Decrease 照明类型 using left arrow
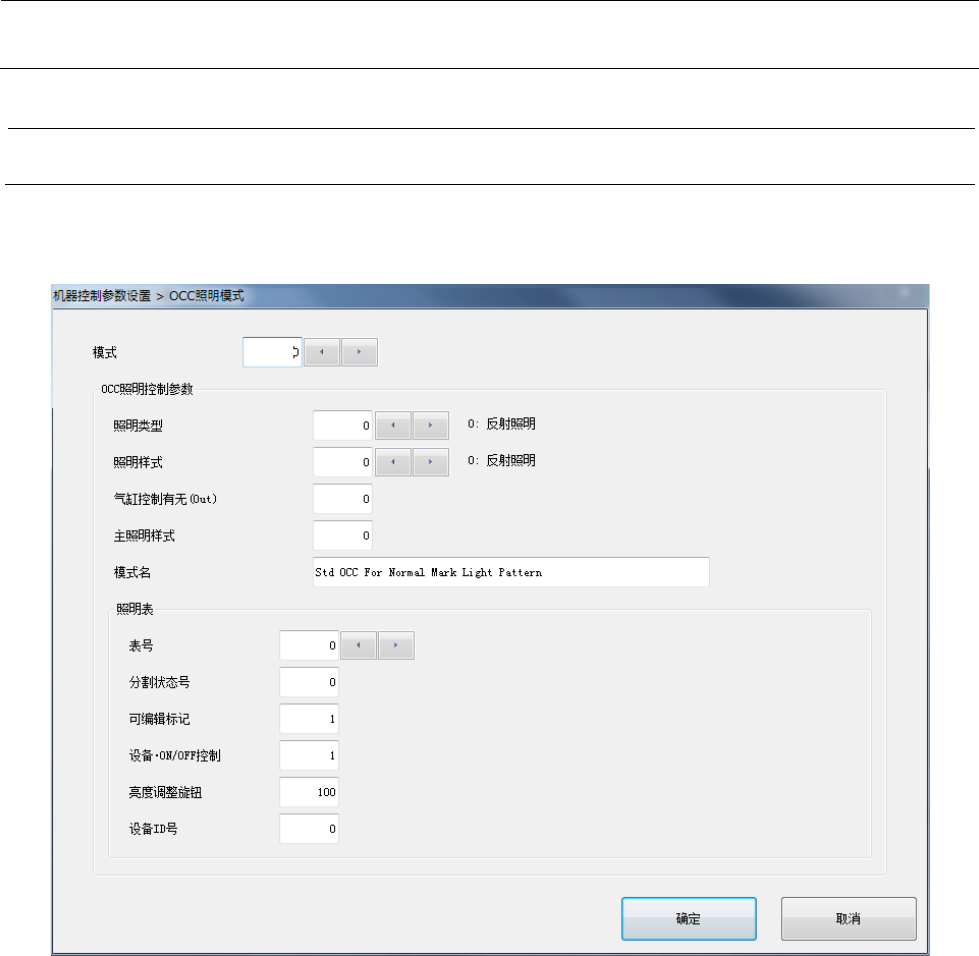This screenshot has height=956, width=979. pyautogui.click(x=393, y=425)
